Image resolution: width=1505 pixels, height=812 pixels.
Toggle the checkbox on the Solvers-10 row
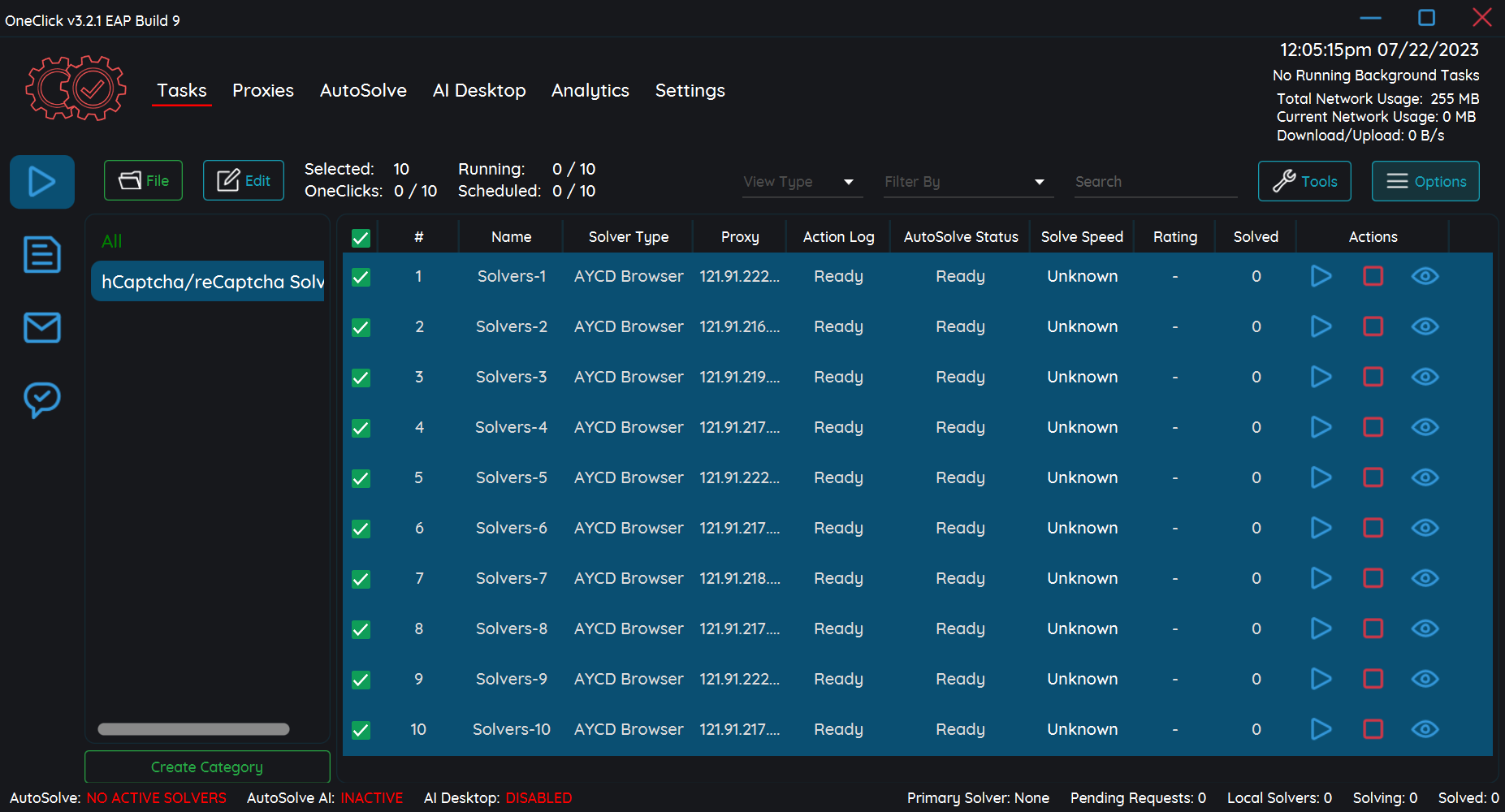pyautogui.click(x=361, y=730)
